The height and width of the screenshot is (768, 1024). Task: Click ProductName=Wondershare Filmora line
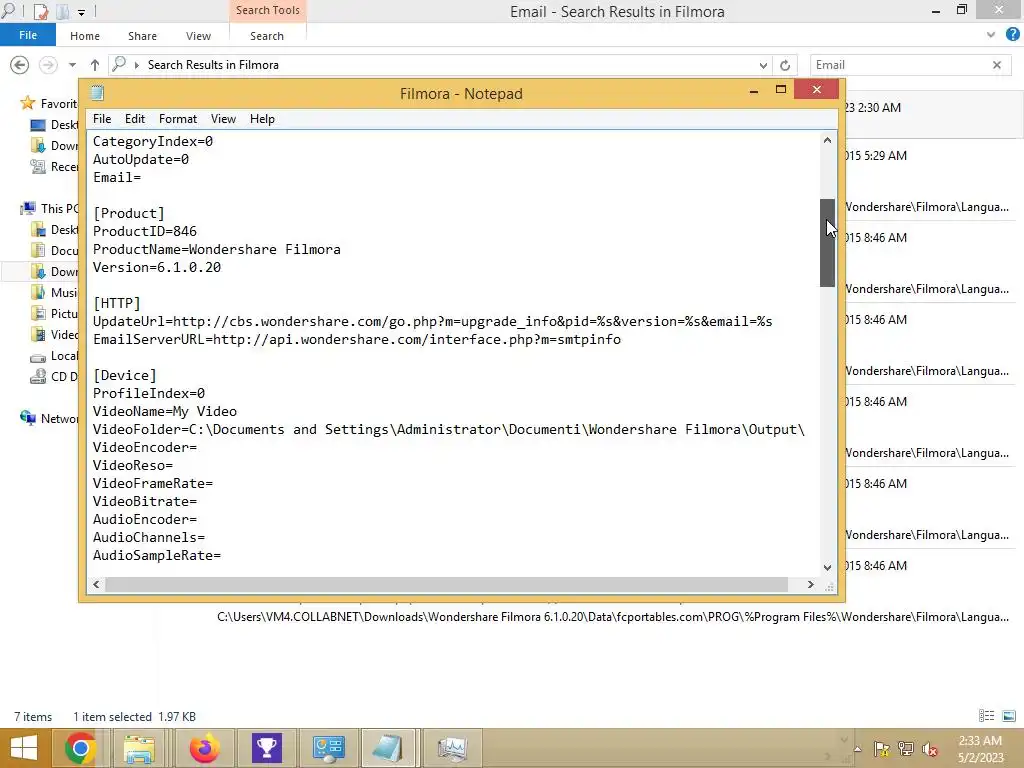216,249
